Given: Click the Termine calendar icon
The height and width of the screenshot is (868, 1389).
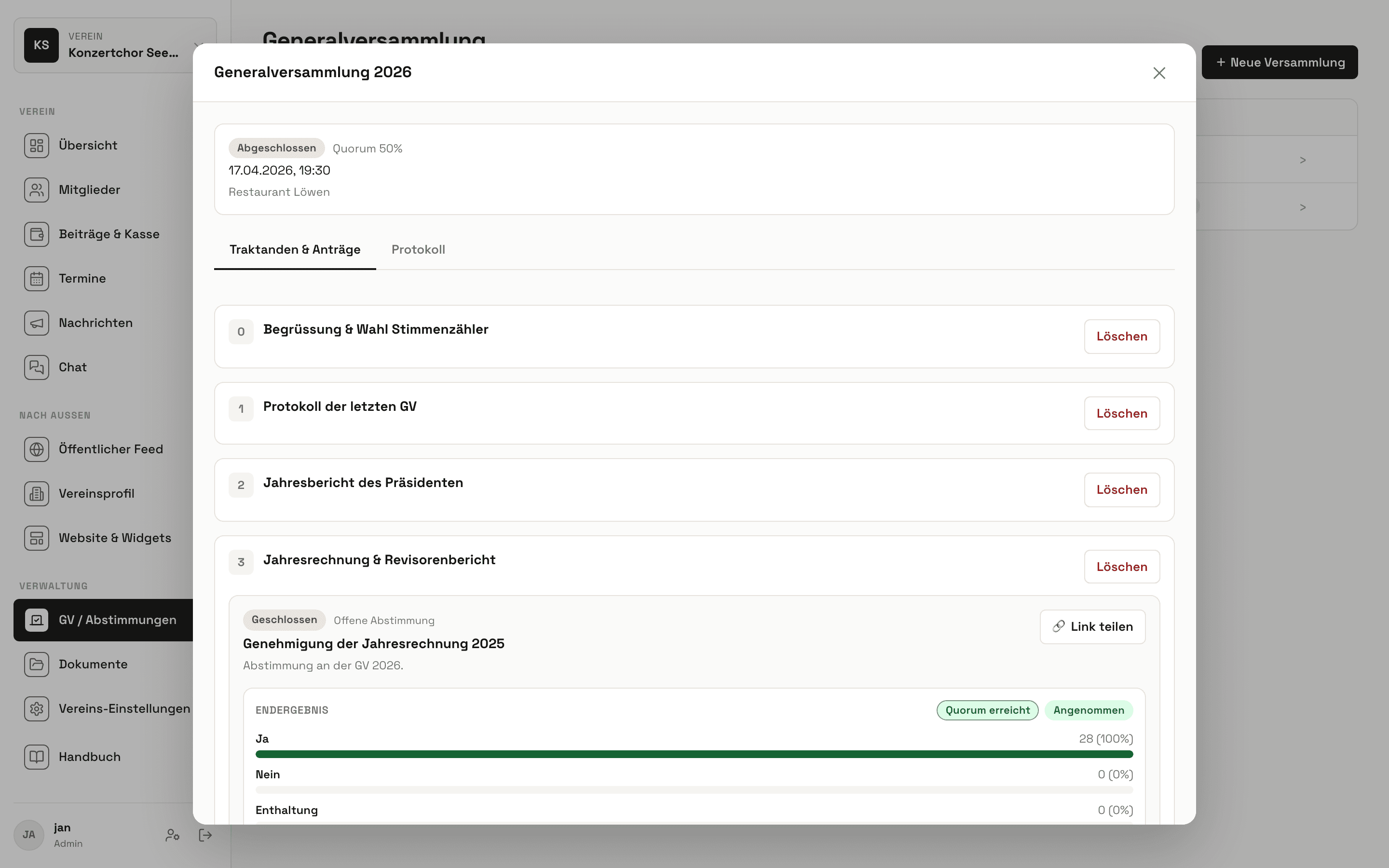Looking at the screenshot, I should 37,278.
